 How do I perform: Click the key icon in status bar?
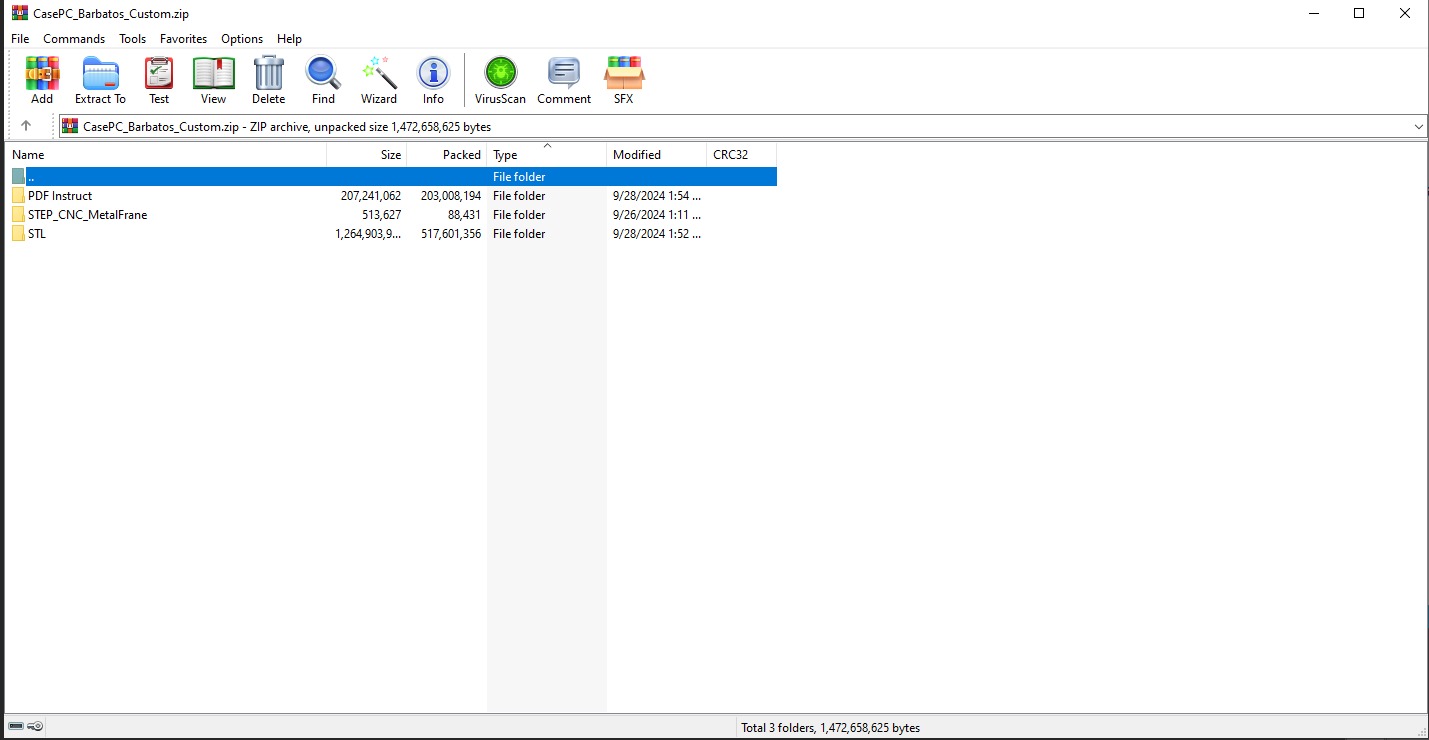point(35,727)
